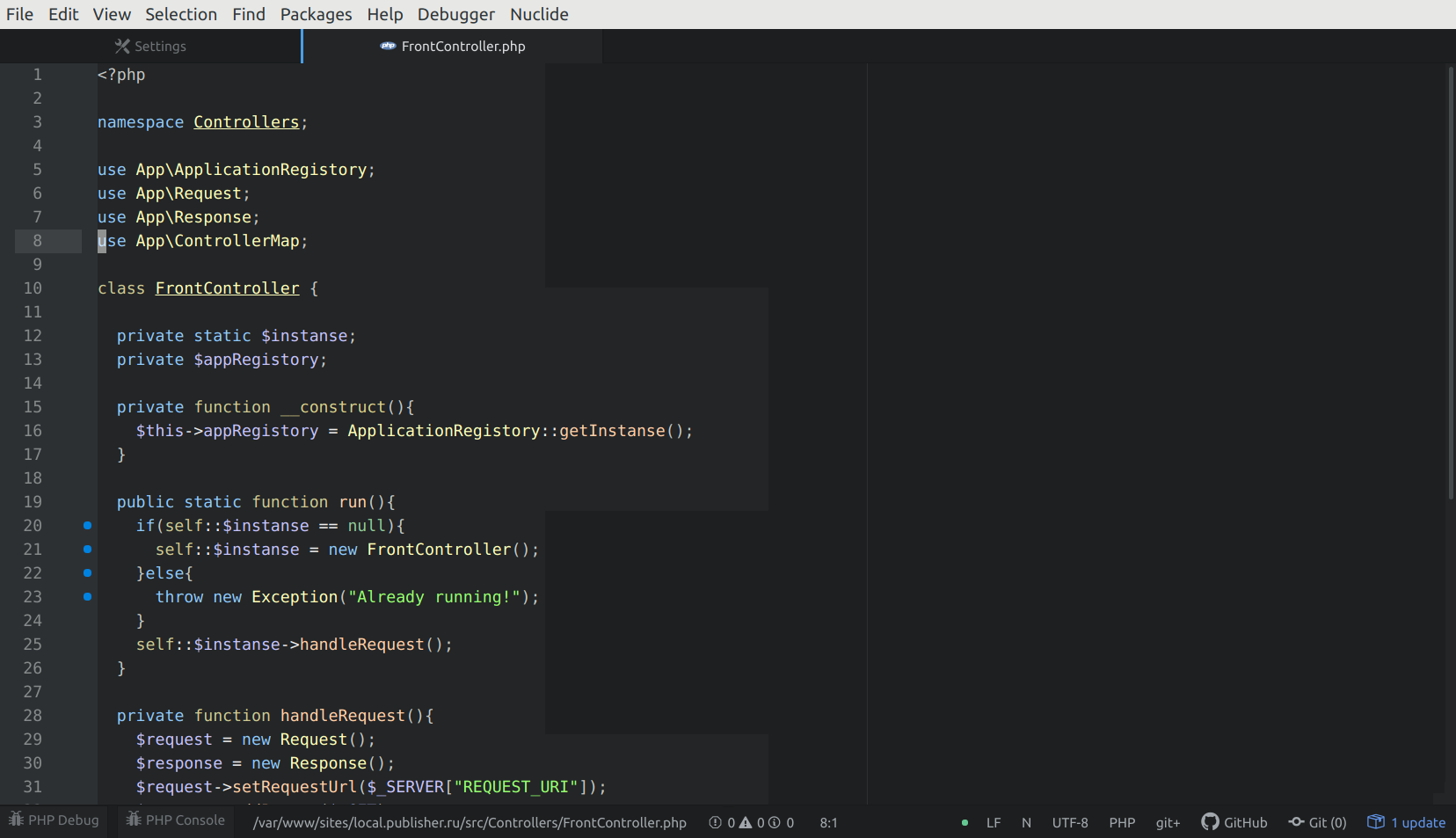Open the Git (0) status item
1456x838 pixels.
1317,822
